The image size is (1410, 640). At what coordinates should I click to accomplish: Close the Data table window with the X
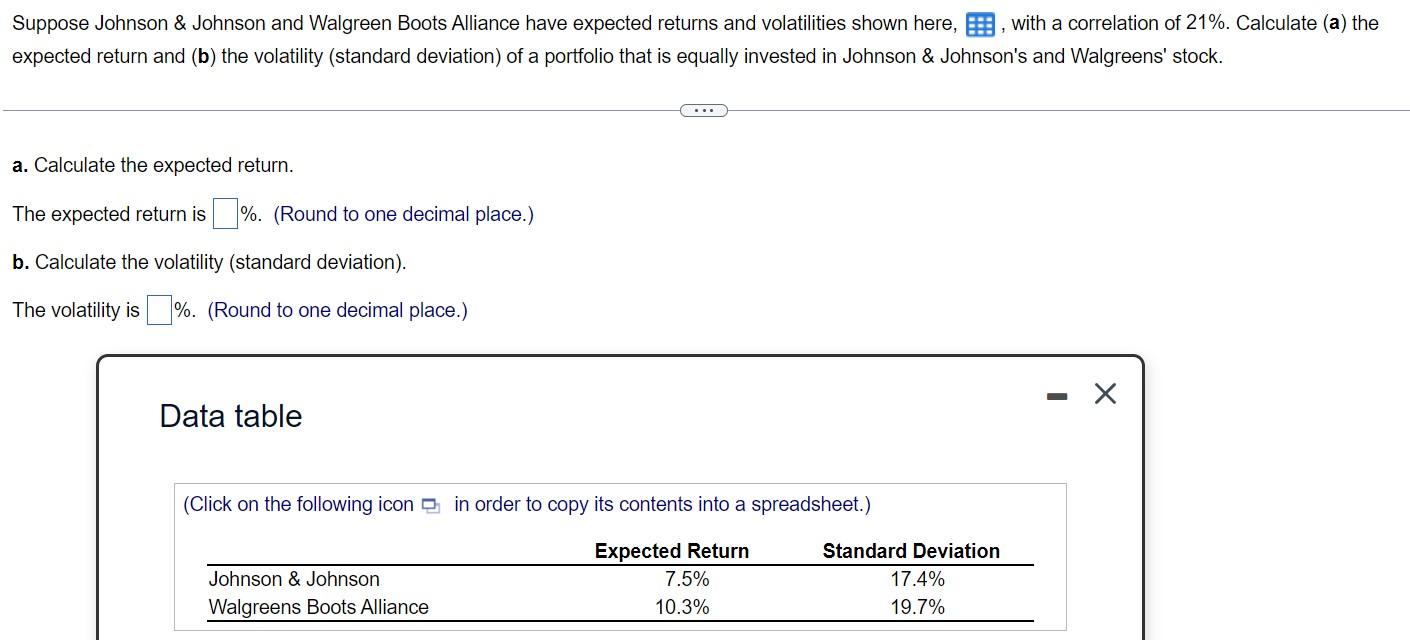[1104, 393]
